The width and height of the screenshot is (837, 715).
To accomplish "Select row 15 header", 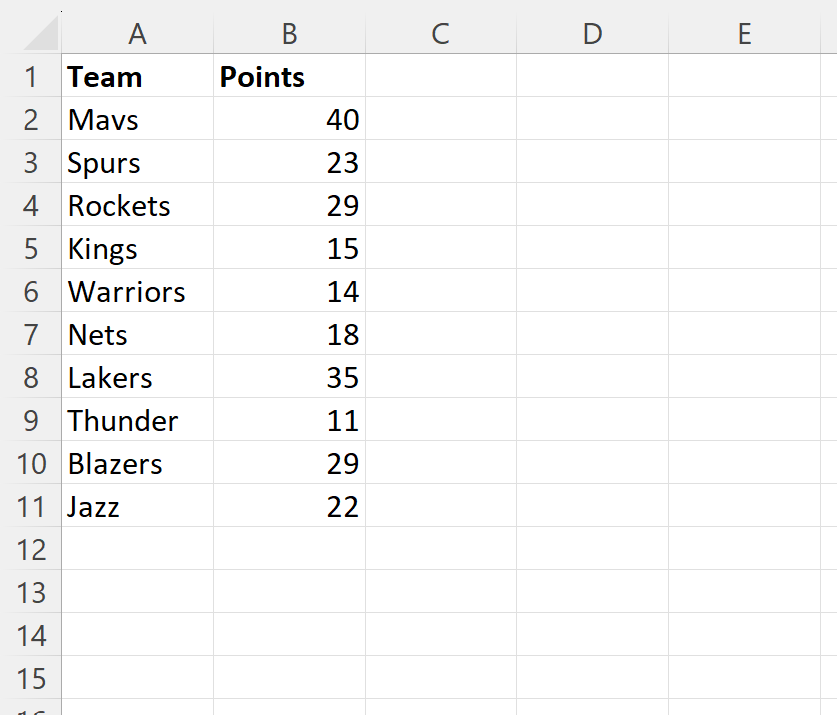I will [31, 678].
